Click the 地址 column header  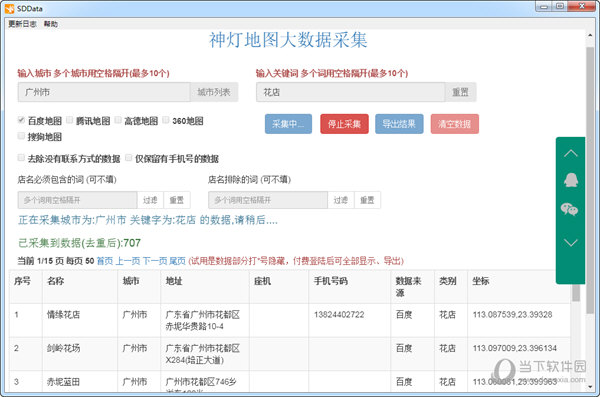(x=174, y=281)
